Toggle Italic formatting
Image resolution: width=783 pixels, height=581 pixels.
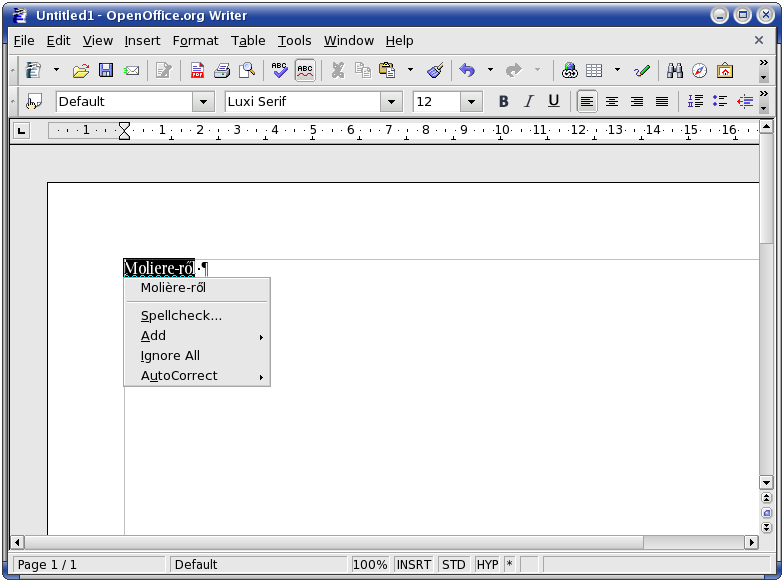tap(528, 101)
